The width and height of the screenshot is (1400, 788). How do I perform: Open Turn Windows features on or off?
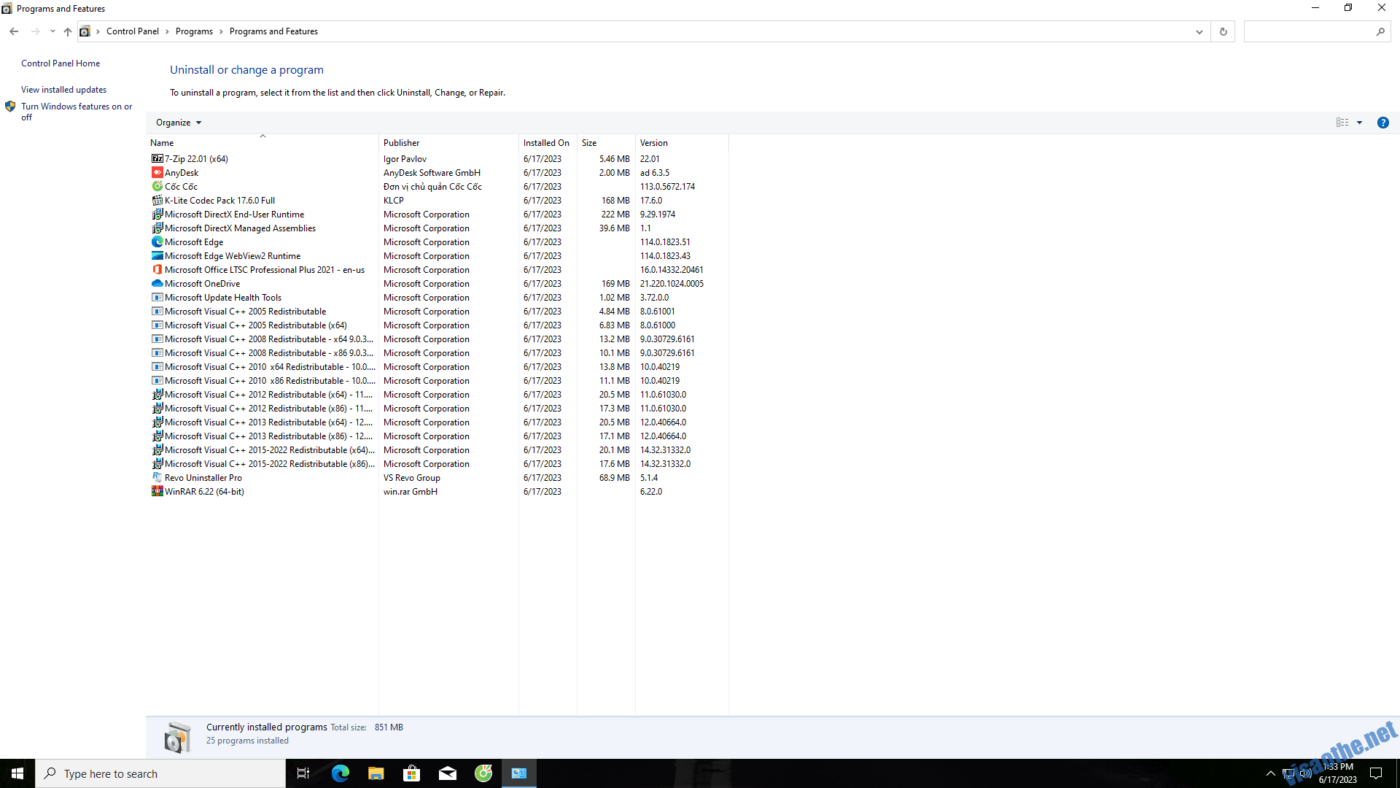(x=77, y=111)
